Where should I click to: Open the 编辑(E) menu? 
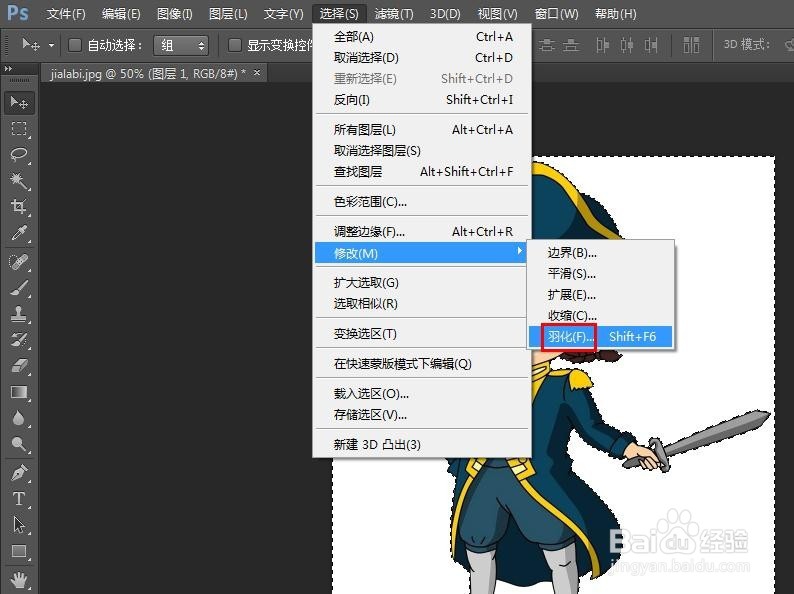121,14
